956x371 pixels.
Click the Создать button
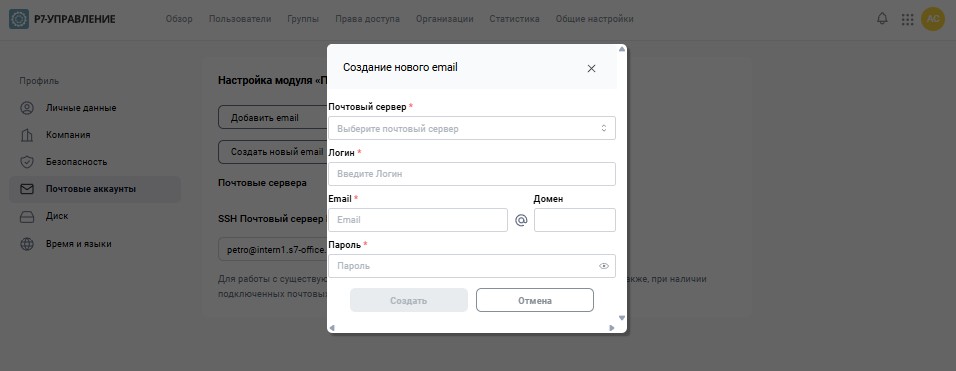408,300
